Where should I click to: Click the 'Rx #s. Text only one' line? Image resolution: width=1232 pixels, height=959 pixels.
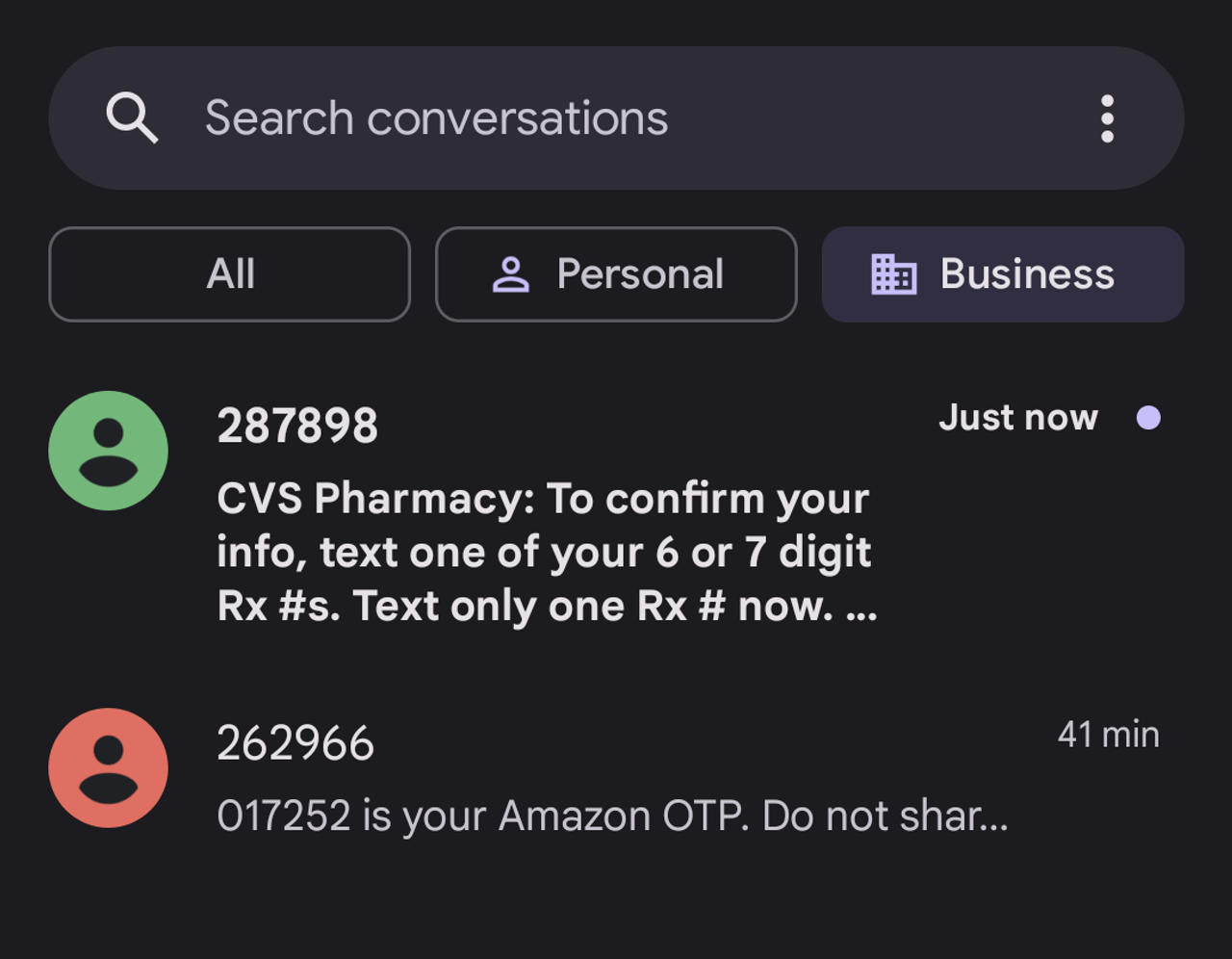[525, 607]
